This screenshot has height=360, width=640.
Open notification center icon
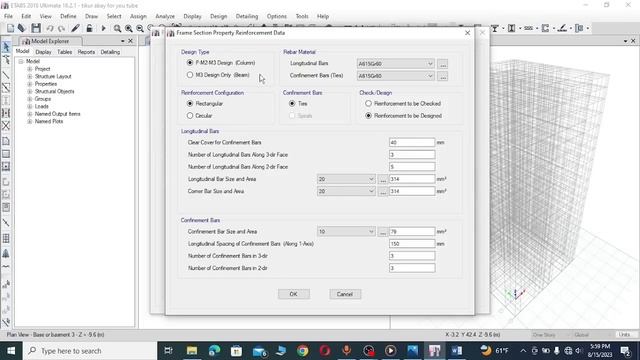pyautogui.click(x=625, y=351)
